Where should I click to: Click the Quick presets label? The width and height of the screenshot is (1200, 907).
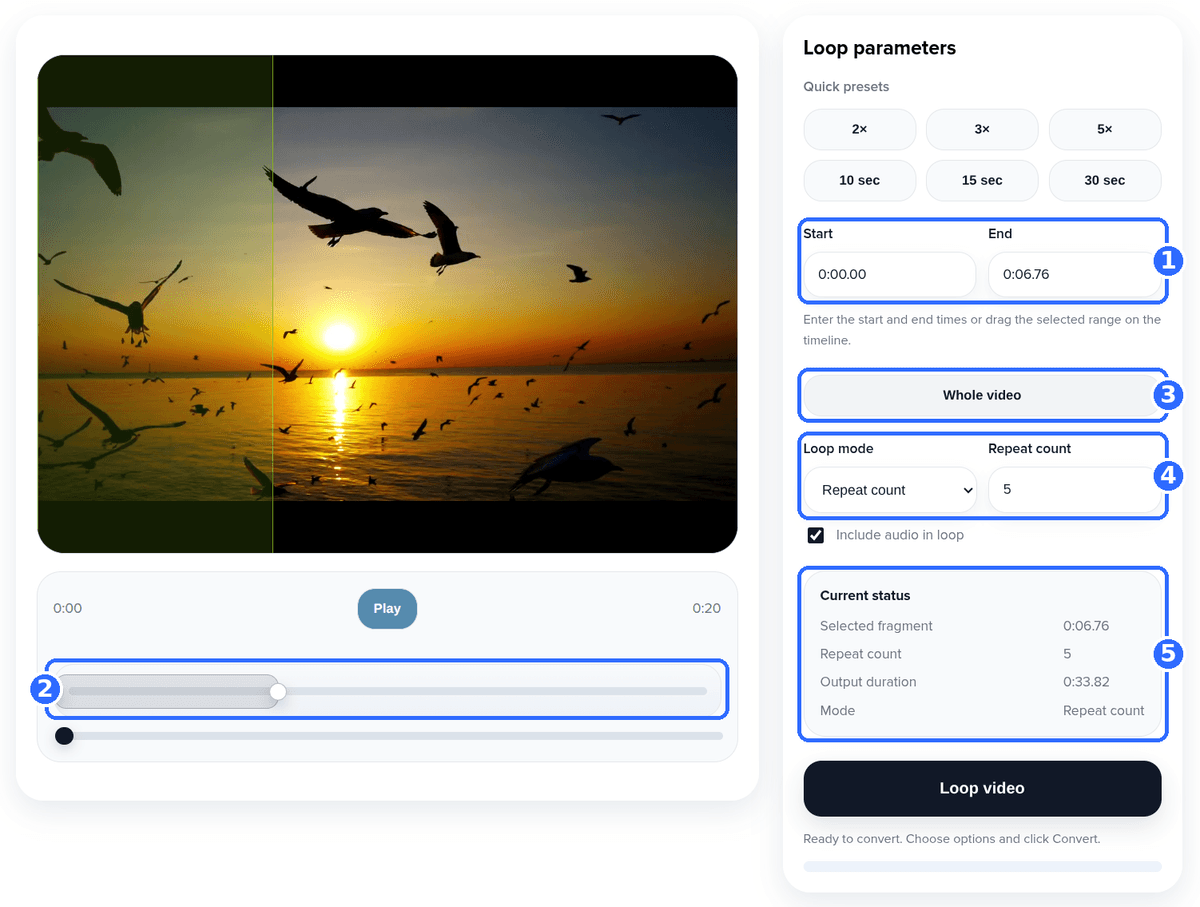[846, 87]
